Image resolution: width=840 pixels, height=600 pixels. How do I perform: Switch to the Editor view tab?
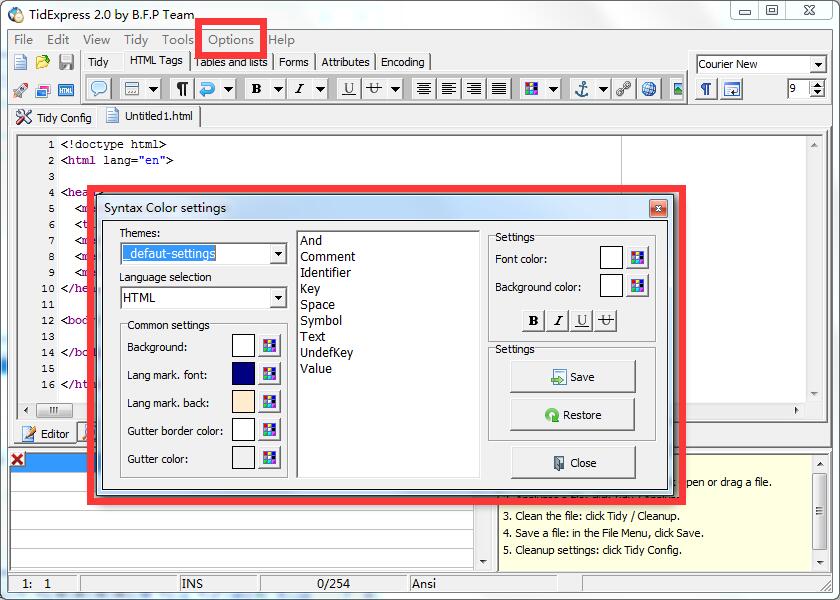point(46,433)
